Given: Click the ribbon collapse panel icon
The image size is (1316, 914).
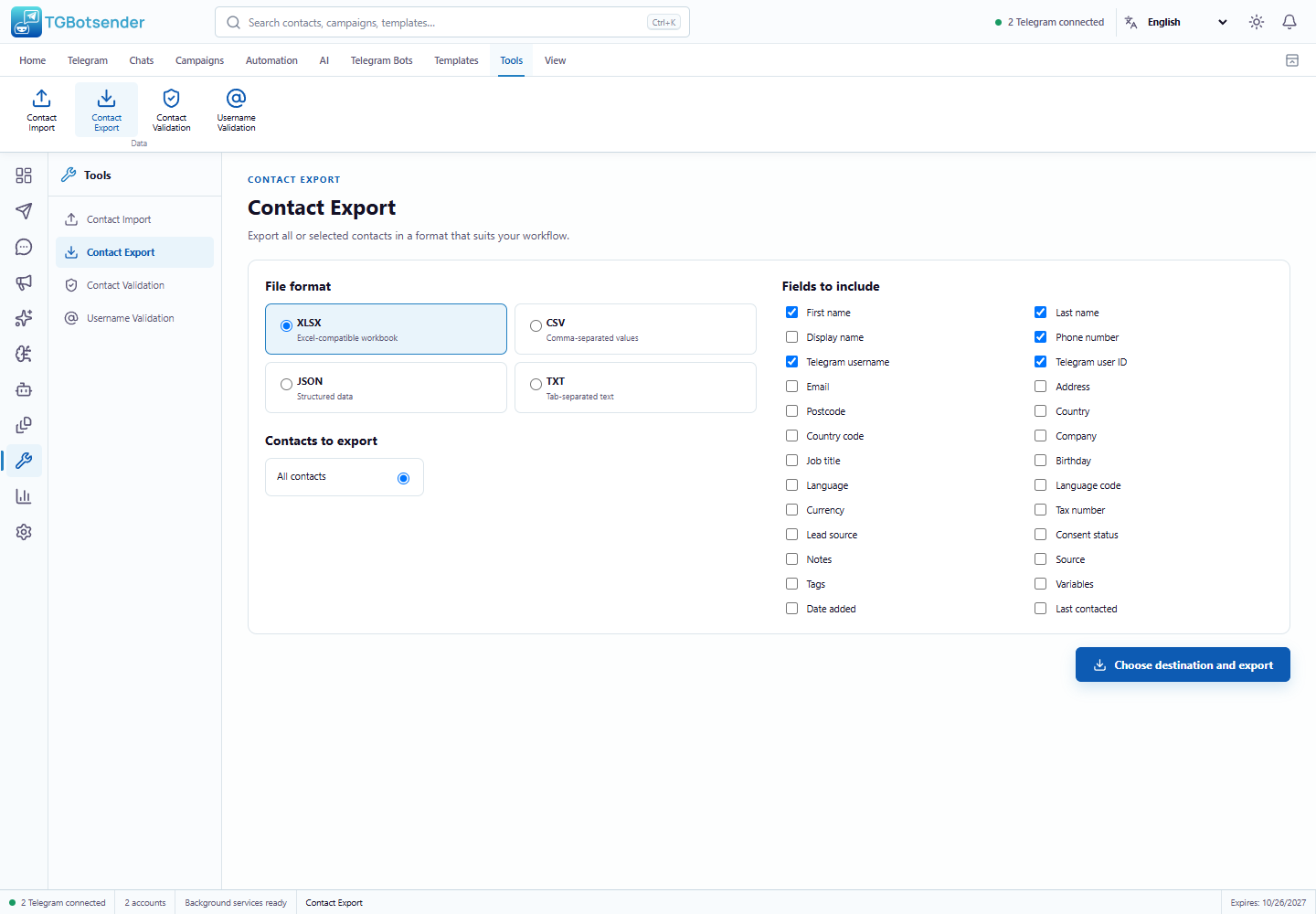Looking at the screenshot, I should 1292,60.
